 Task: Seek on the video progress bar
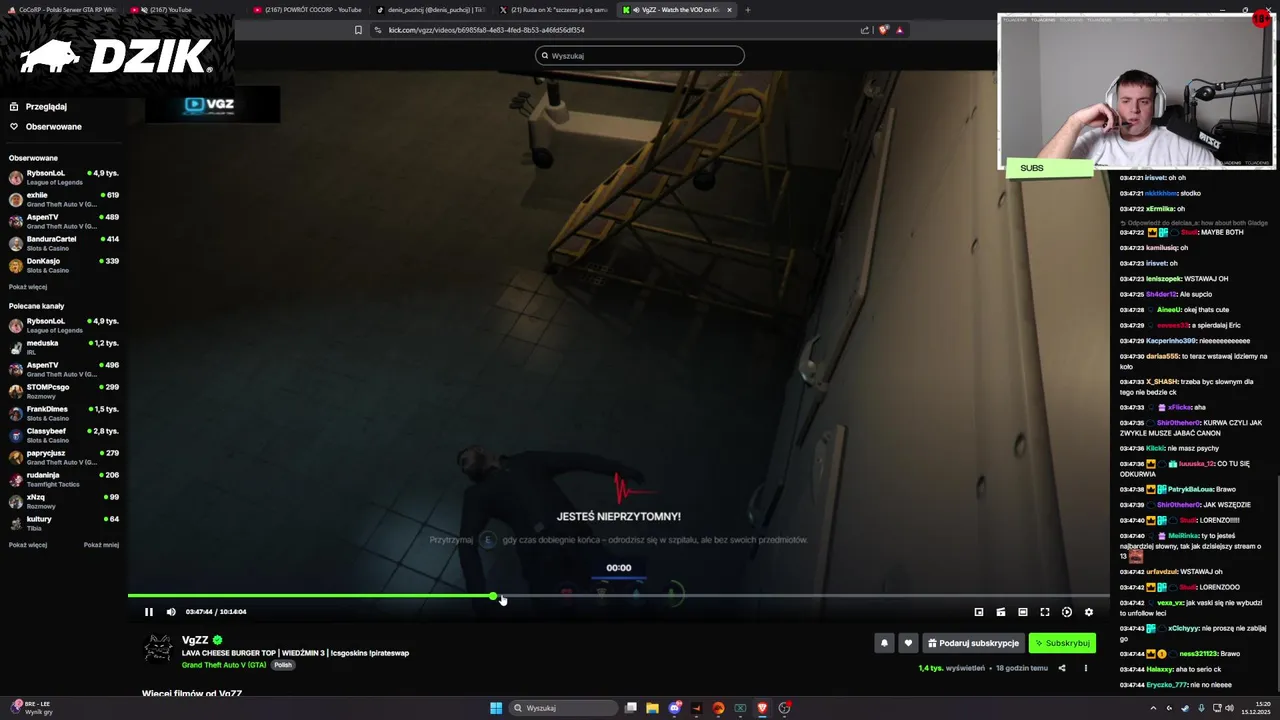click(619, 596)
